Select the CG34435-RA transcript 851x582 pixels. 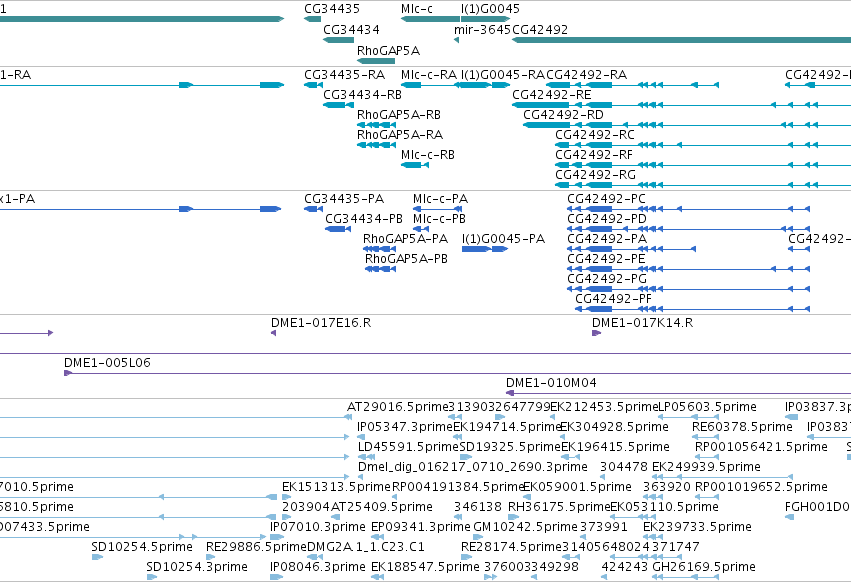pos(345,75)
